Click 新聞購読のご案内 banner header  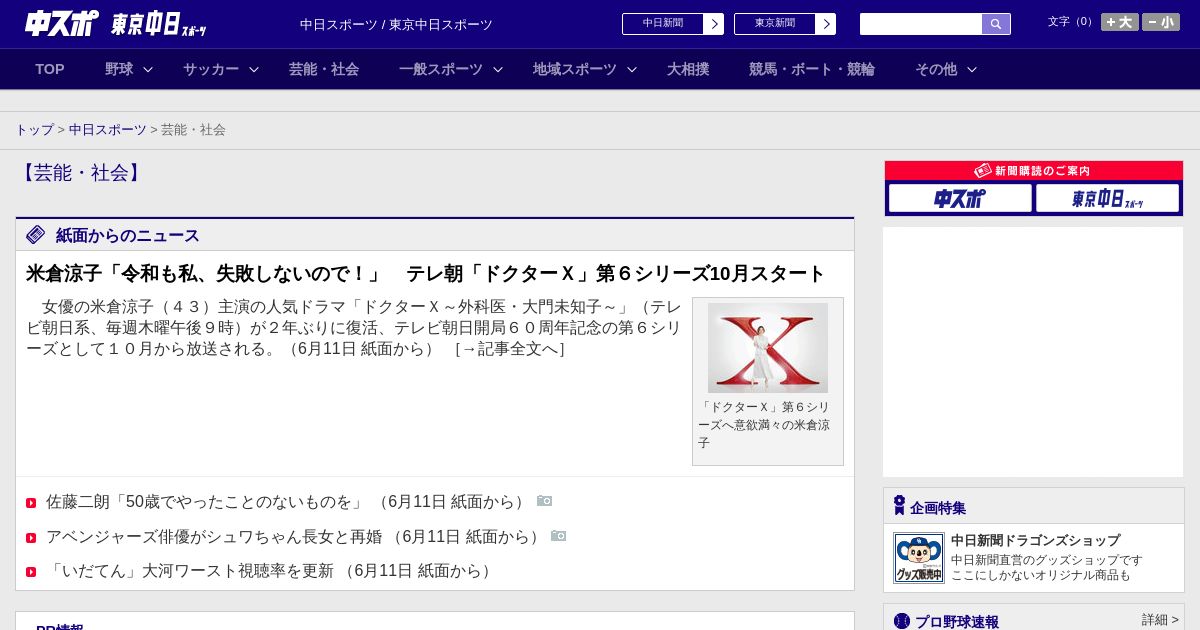pos(1034,171)
